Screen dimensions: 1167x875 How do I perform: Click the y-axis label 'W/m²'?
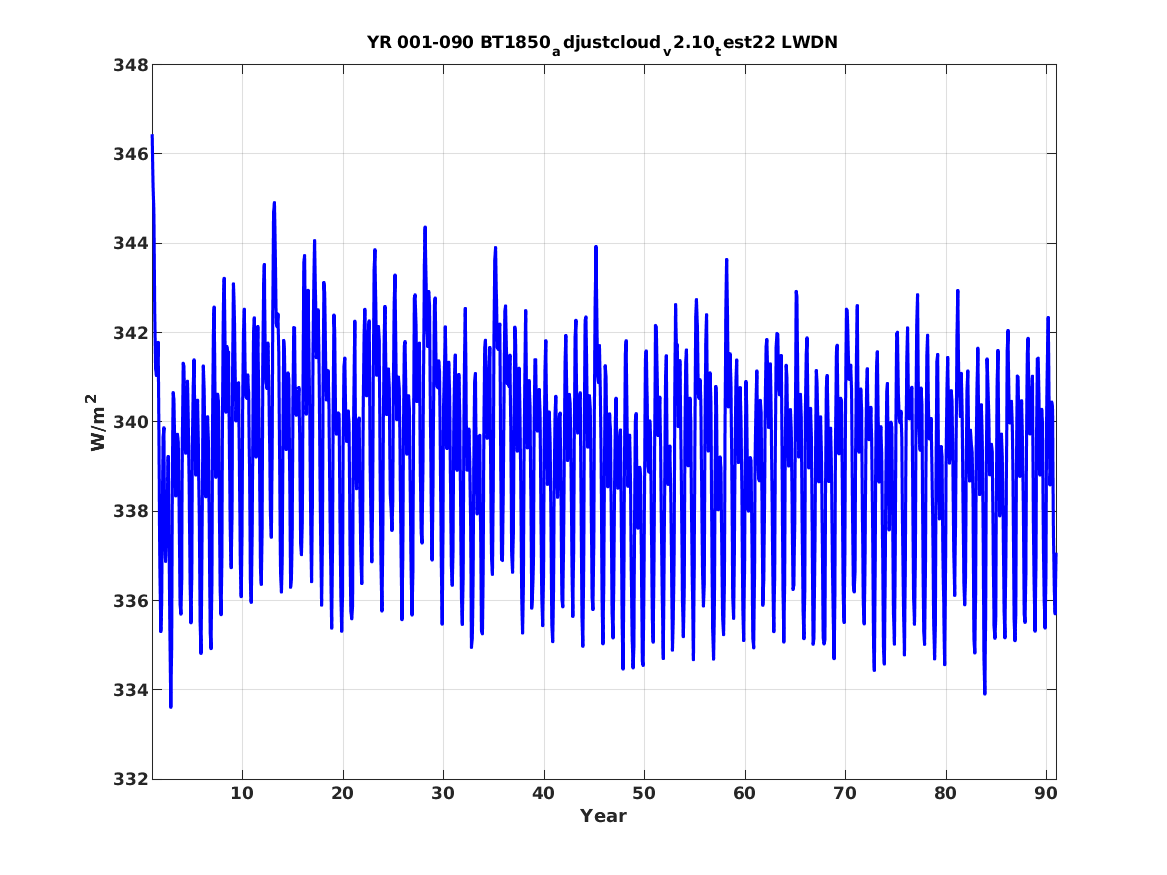pos(97,422)
